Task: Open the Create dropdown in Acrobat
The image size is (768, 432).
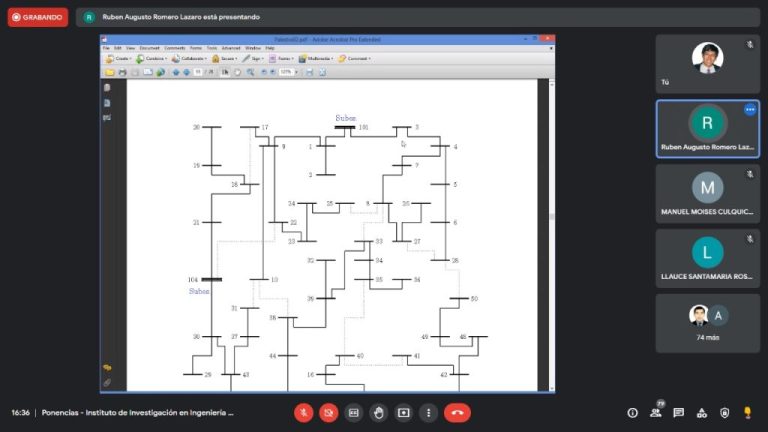Action: [118, 59]
